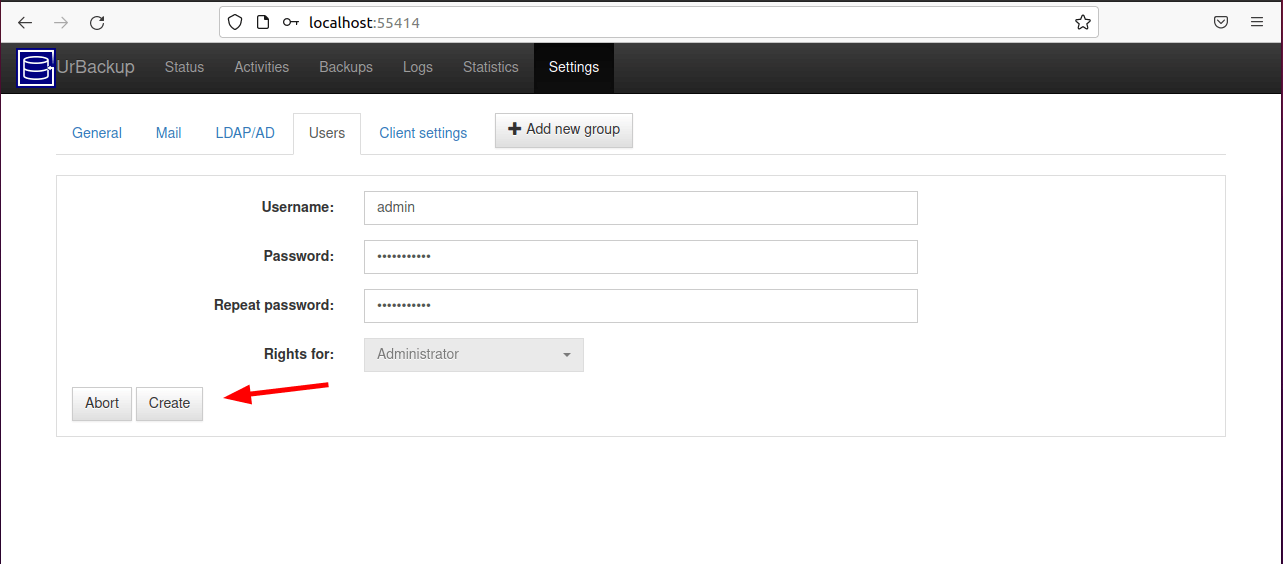1283x564 pixels.
Task: Go back with browser back arrow
Action: pyautogui.click(x=25, y=22)
